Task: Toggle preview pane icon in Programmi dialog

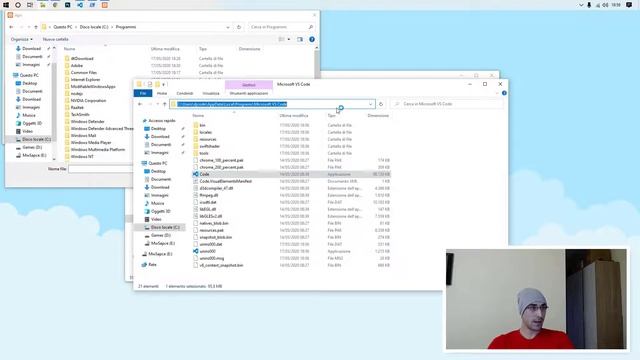Action: 300,39
